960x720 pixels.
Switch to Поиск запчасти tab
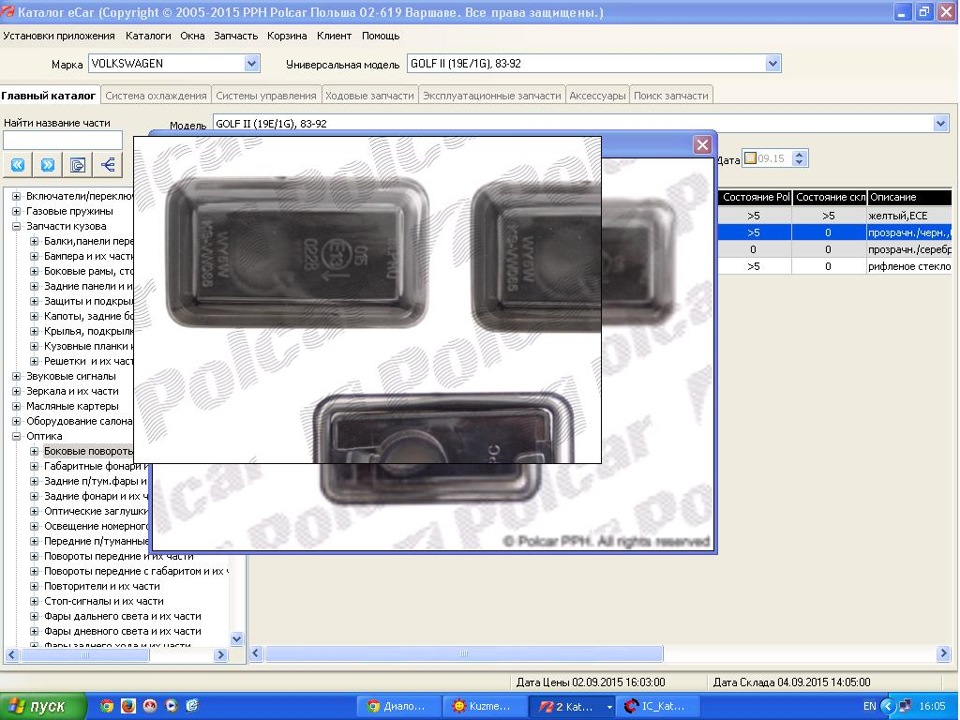click(670, 96)
